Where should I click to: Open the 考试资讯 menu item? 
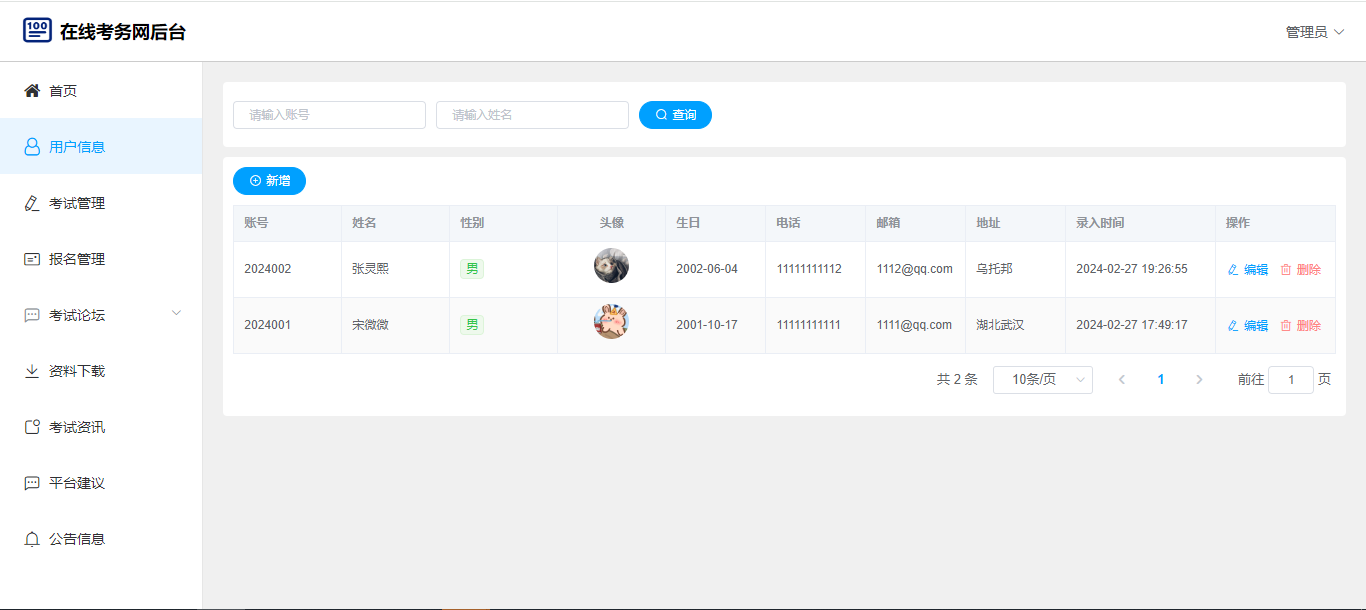77,427
